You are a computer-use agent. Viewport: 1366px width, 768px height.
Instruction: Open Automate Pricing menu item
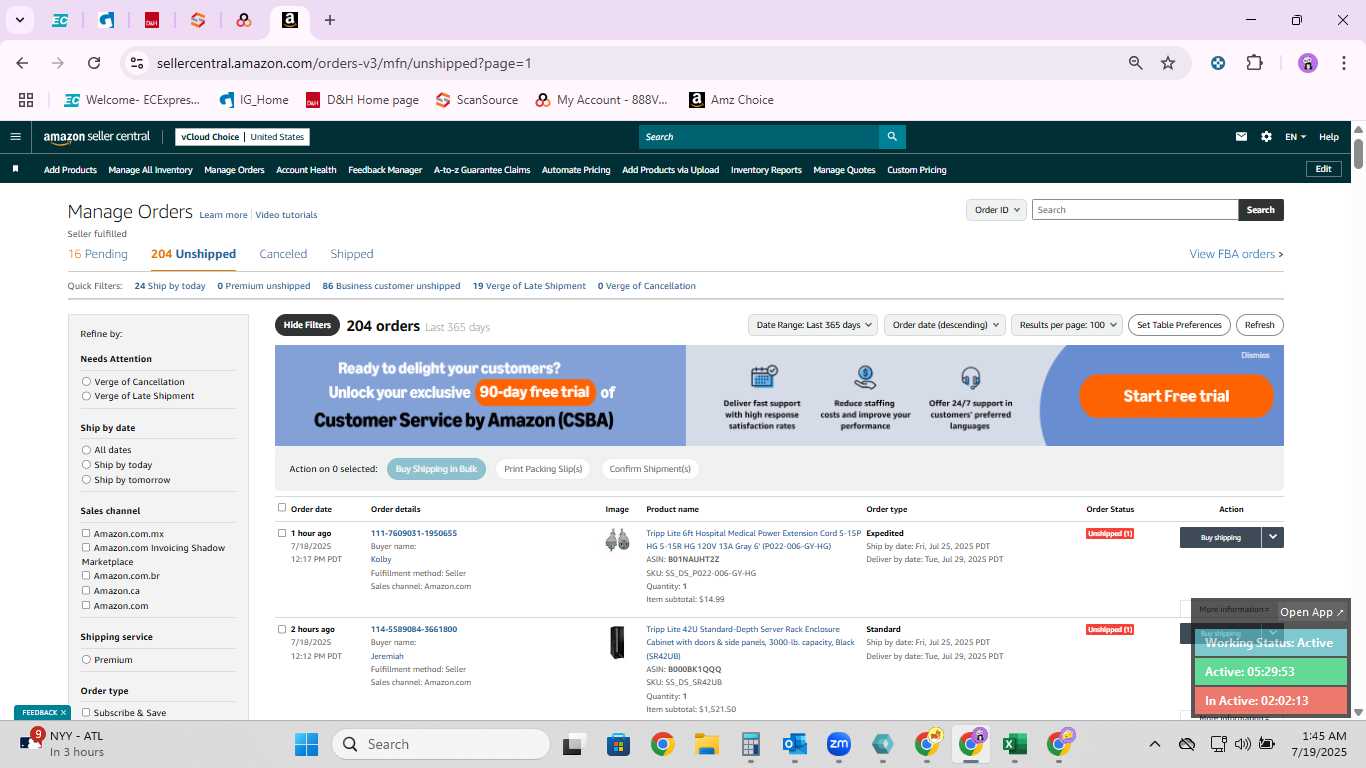(576, 170)
